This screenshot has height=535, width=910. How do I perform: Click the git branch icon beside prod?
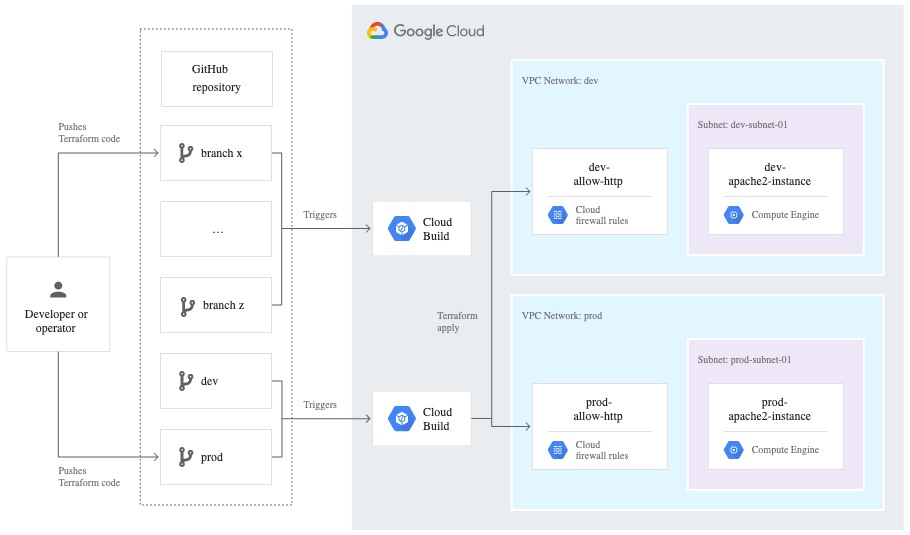pos(186,457)
